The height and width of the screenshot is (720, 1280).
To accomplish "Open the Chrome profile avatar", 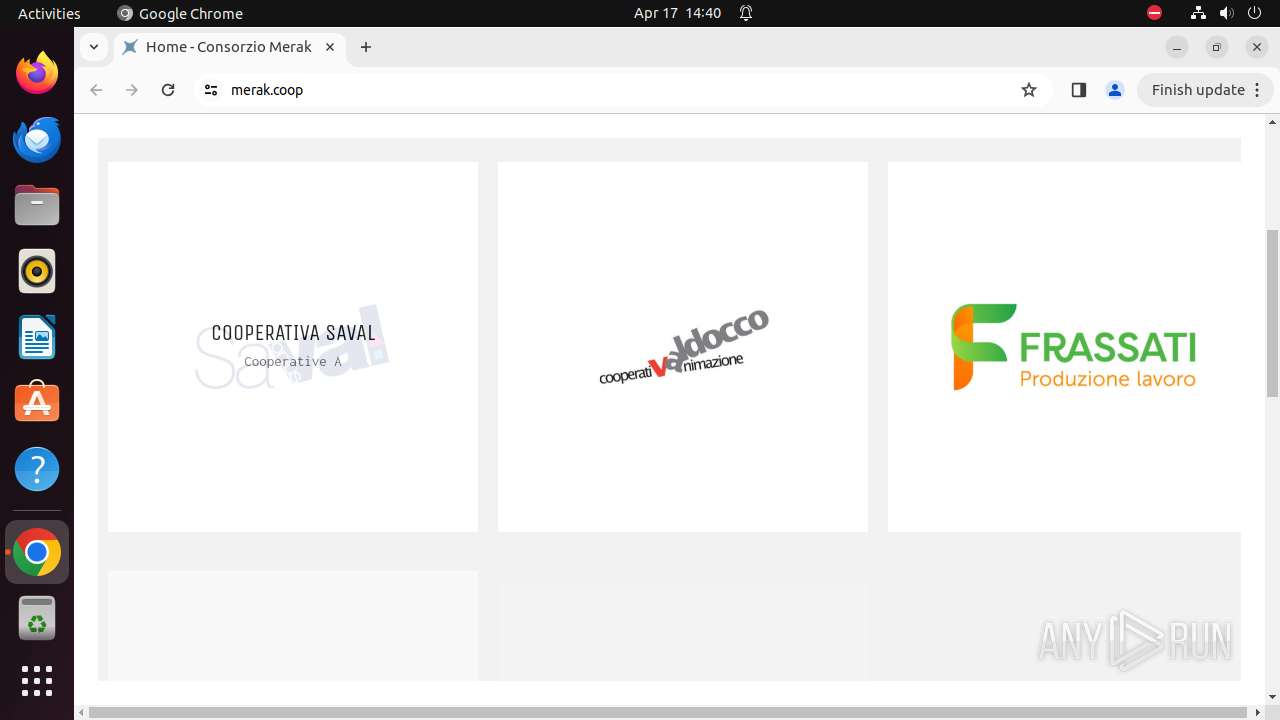I will point(1115,90).
